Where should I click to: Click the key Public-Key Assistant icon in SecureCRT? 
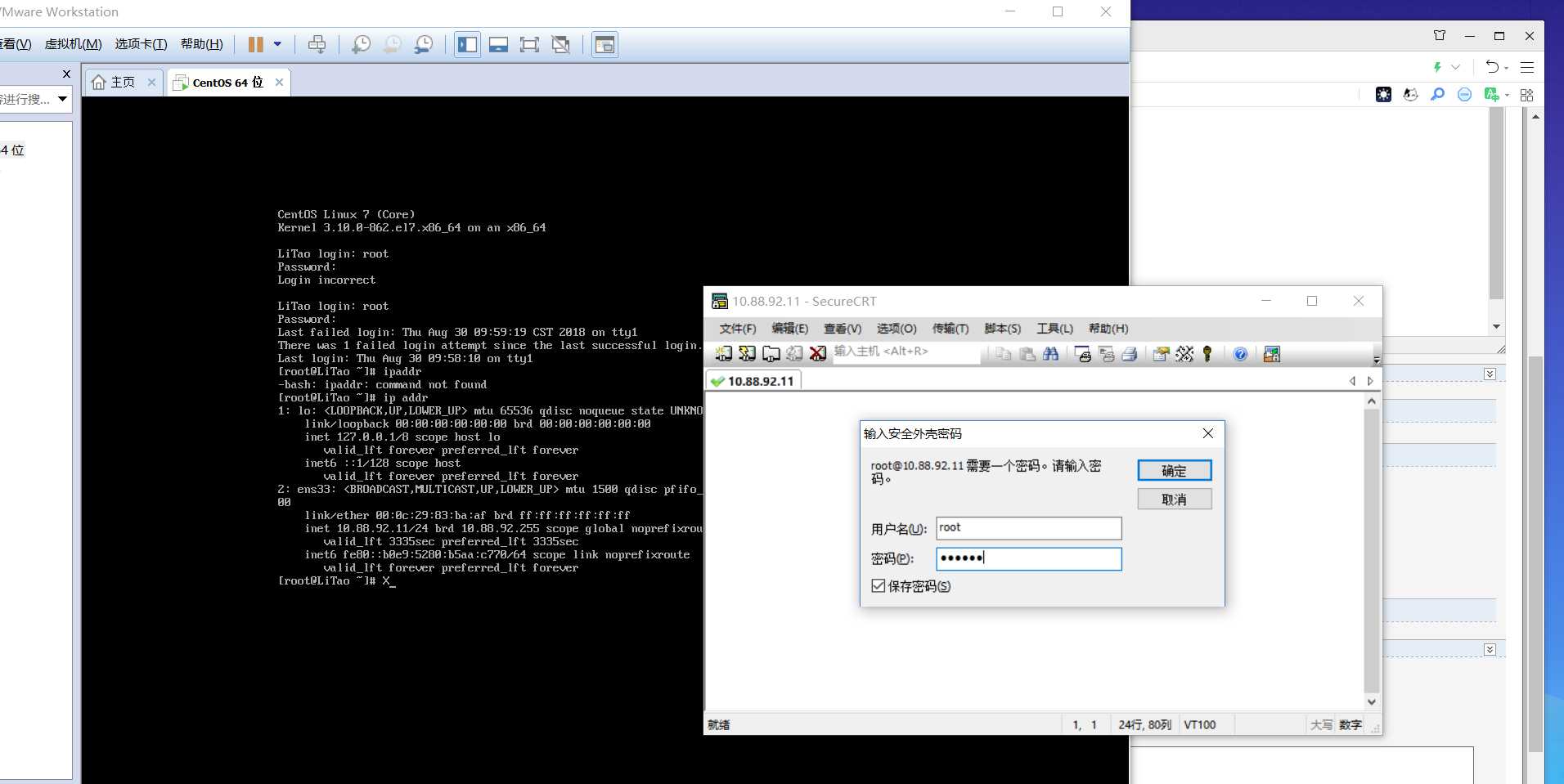1207,354
